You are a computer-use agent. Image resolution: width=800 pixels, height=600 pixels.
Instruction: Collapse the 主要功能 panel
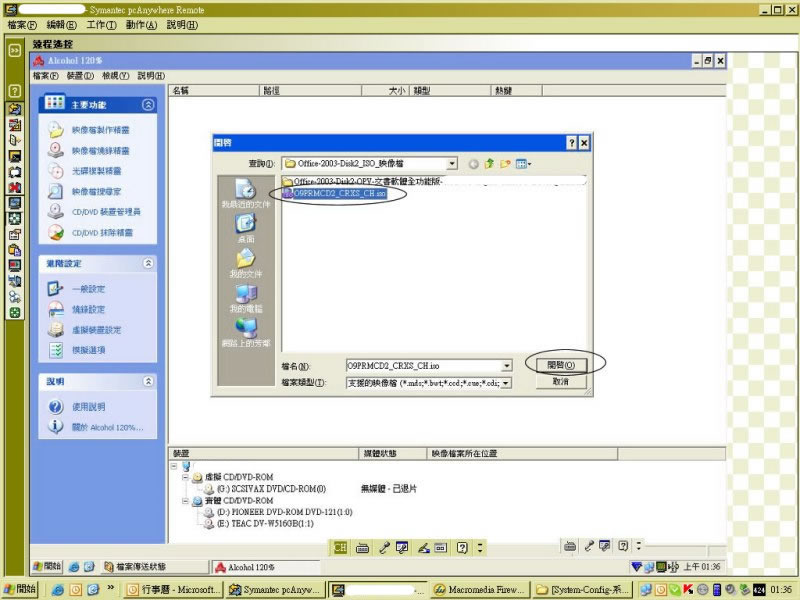point(148,105)
